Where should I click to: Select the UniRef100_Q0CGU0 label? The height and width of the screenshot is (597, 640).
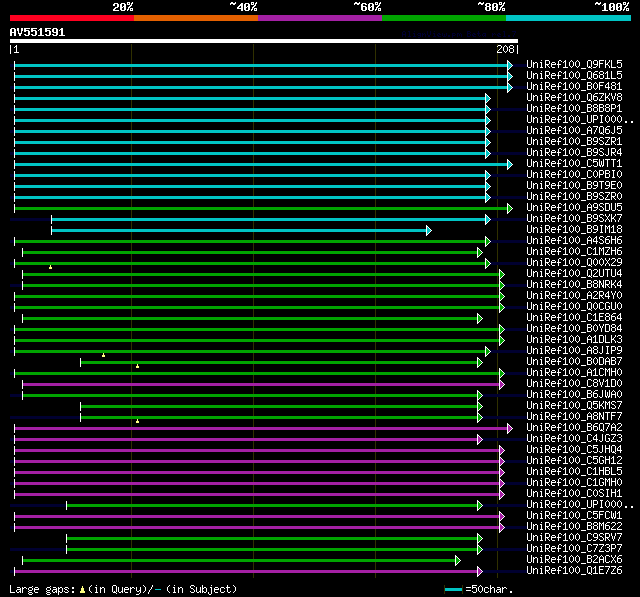pyautogui.click(x=574, y=306)
